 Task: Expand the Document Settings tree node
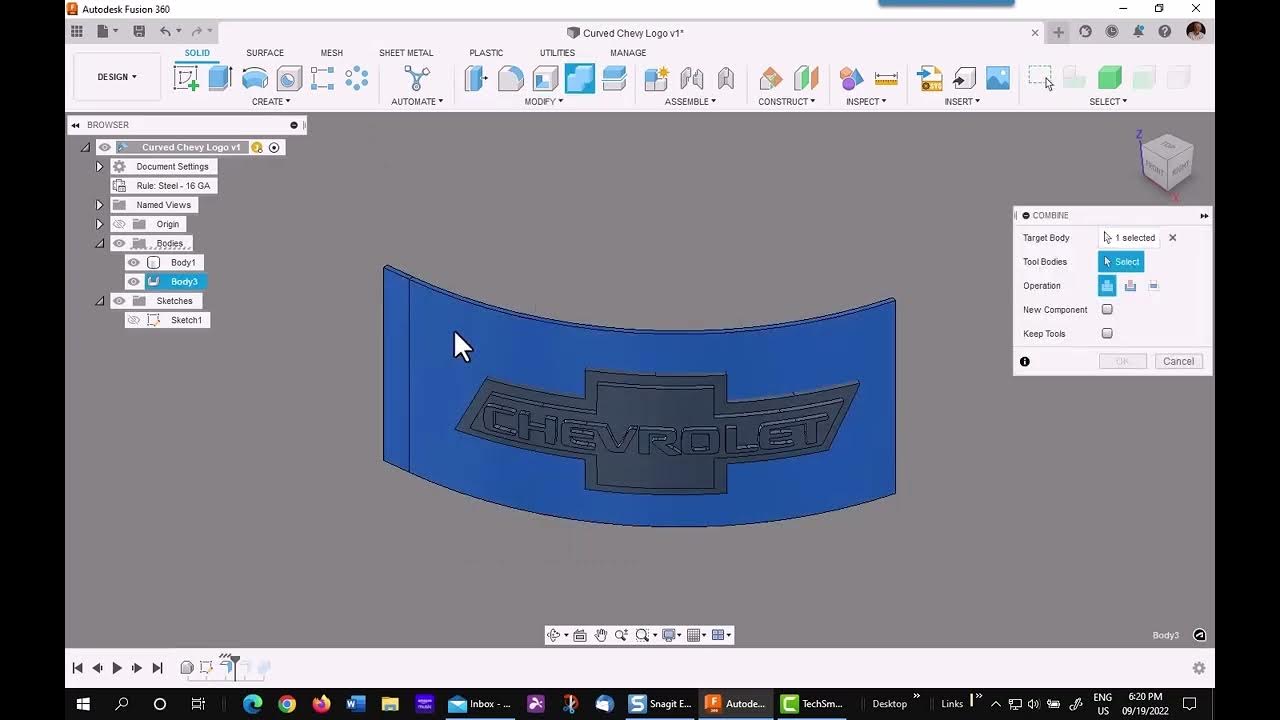coord(99,167)
